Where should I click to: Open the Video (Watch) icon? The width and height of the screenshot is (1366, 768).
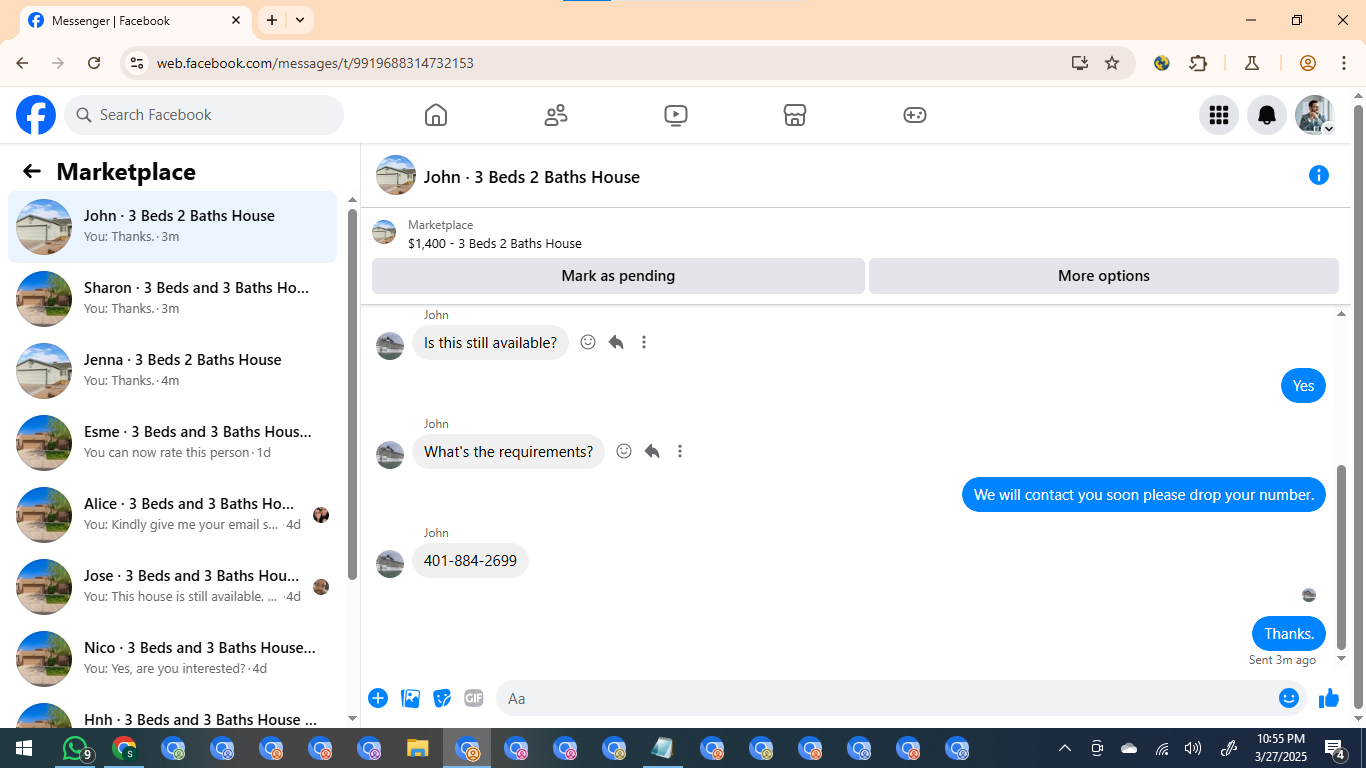point(676,115)
